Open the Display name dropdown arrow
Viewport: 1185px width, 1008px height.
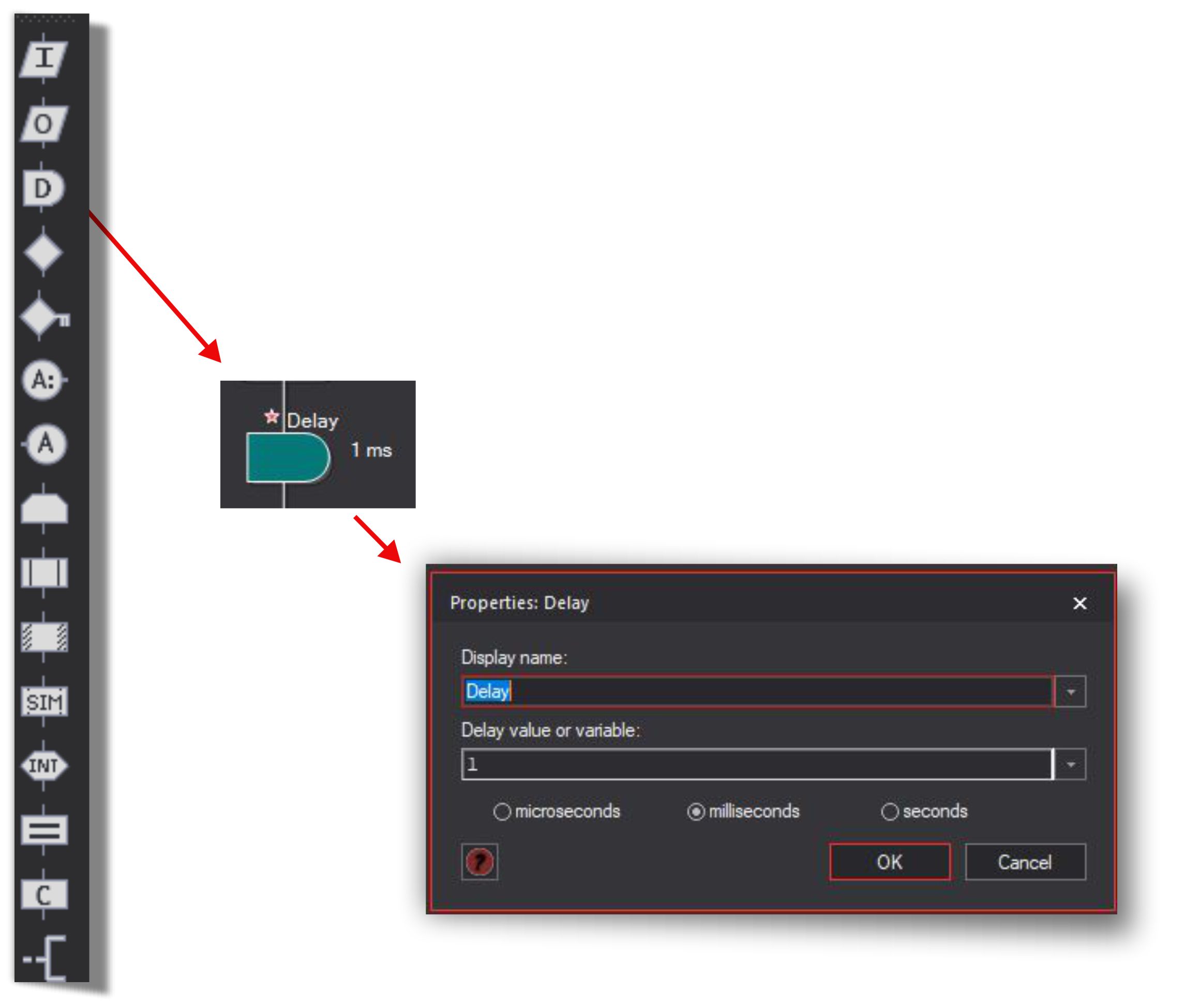tap(1070, 691)
